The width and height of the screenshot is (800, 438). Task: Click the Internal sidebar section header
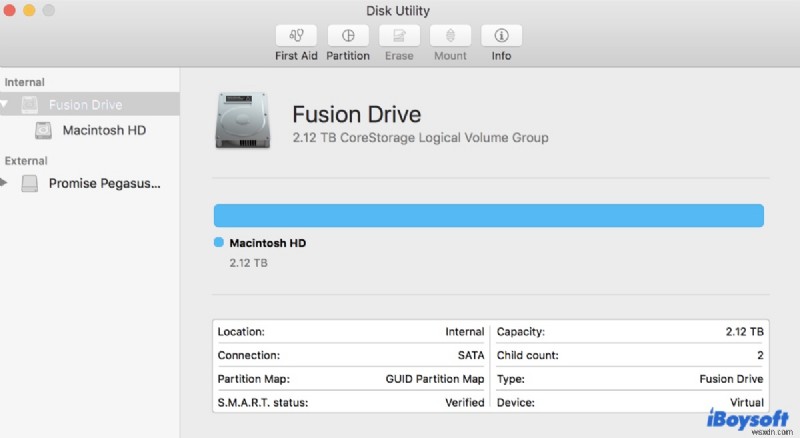pyautogui.click(x=24, y=82)
